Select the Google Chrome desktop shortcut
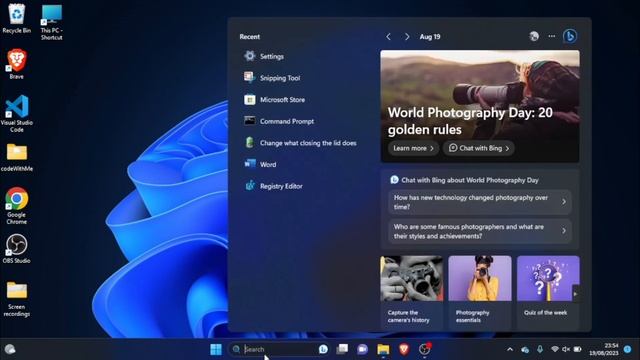640x360 pixels. coord(17,206)
